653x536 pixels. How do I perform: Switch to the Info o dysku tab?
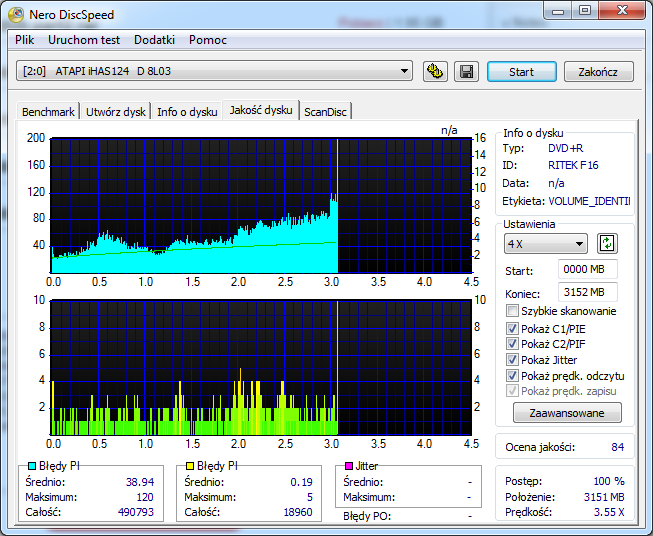tap(187, 112)
